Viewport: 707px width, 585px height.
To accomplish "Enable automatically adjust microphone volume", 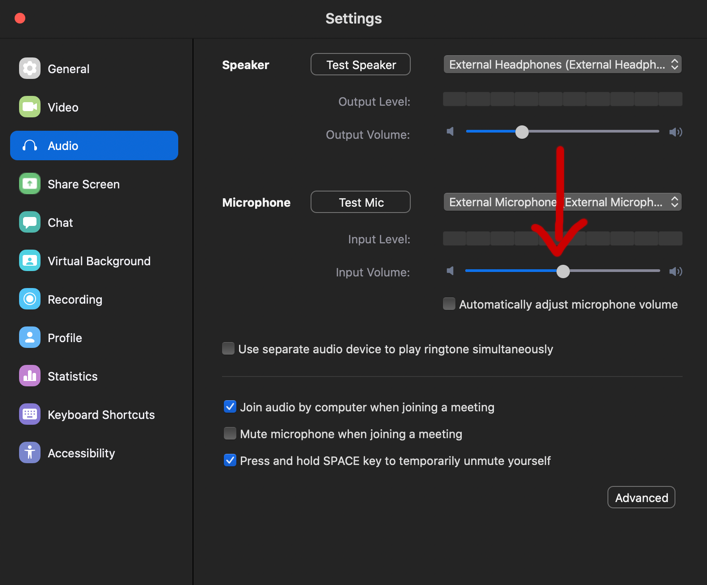I will tap(449, 304).
